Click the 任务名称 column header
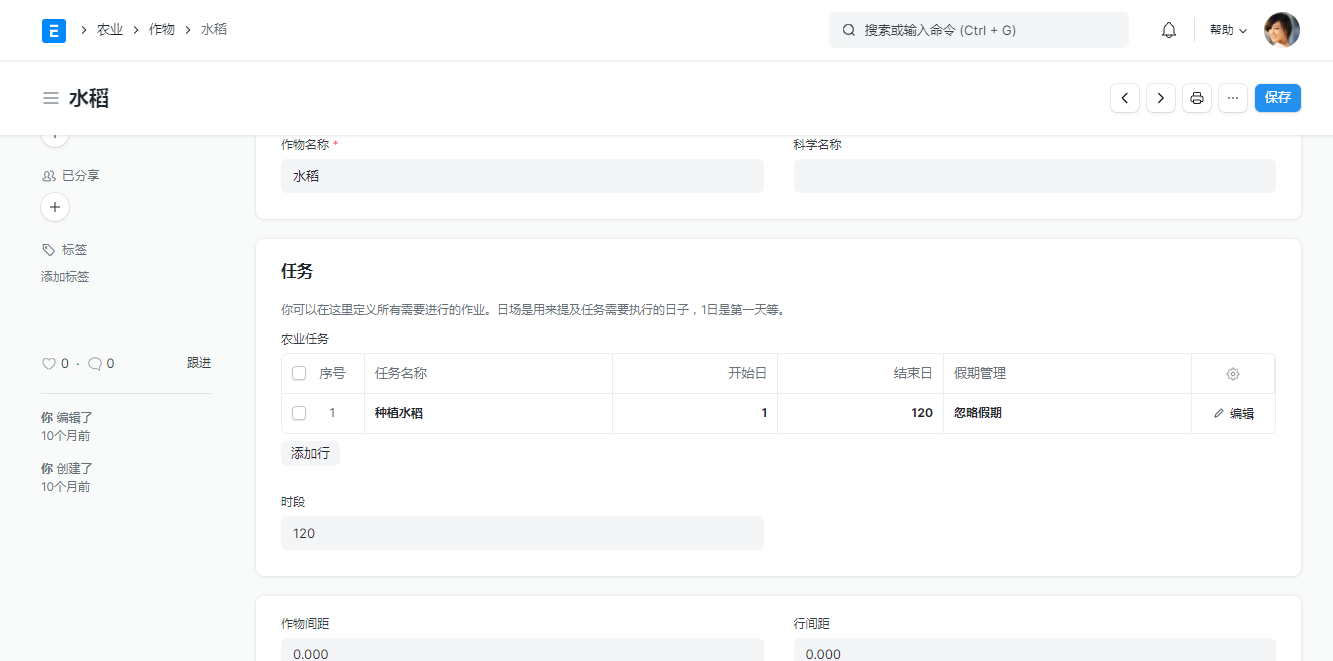 pyautogui.click(x=488, y=373)
